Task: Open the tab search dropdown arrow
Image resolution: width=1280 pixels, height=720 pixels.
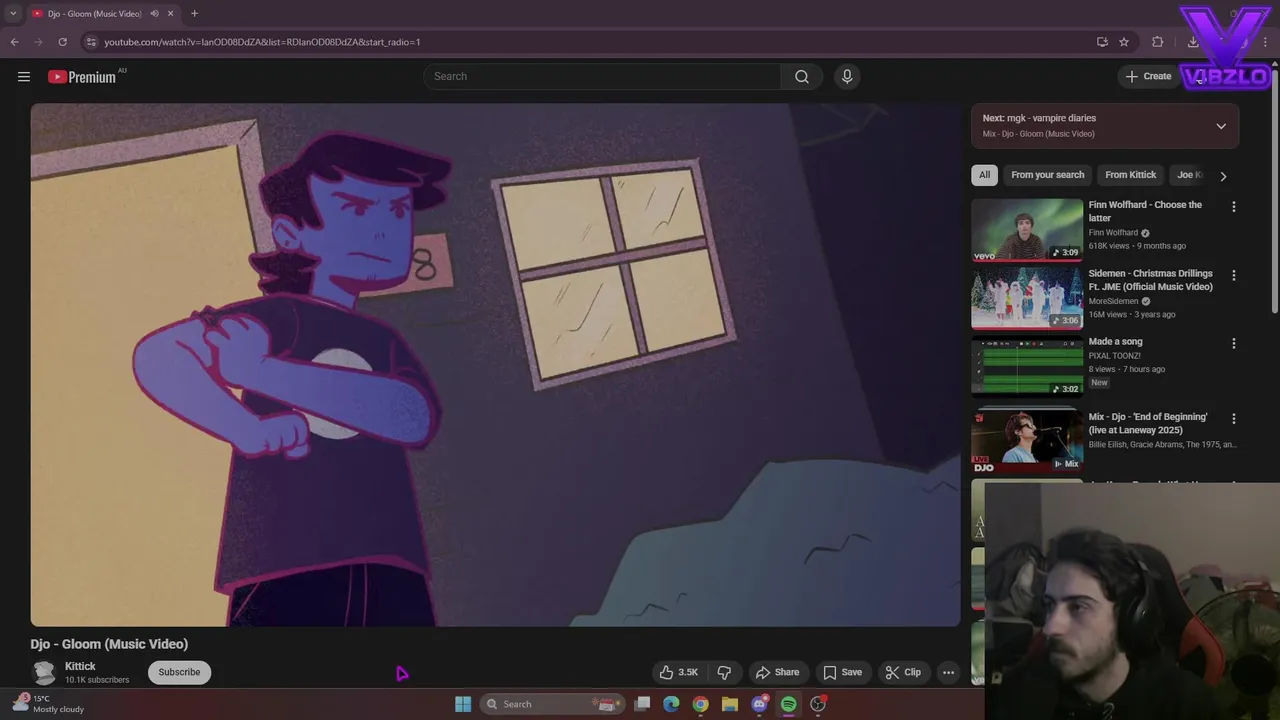Action: click(13, 14)
